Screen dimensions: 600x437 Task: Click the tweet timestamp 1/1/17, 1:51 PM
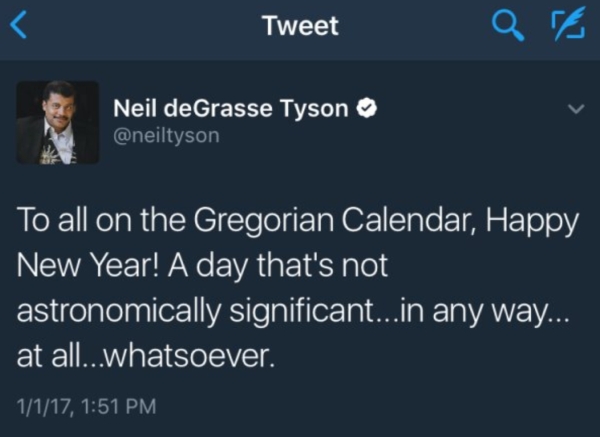(85, 405)
